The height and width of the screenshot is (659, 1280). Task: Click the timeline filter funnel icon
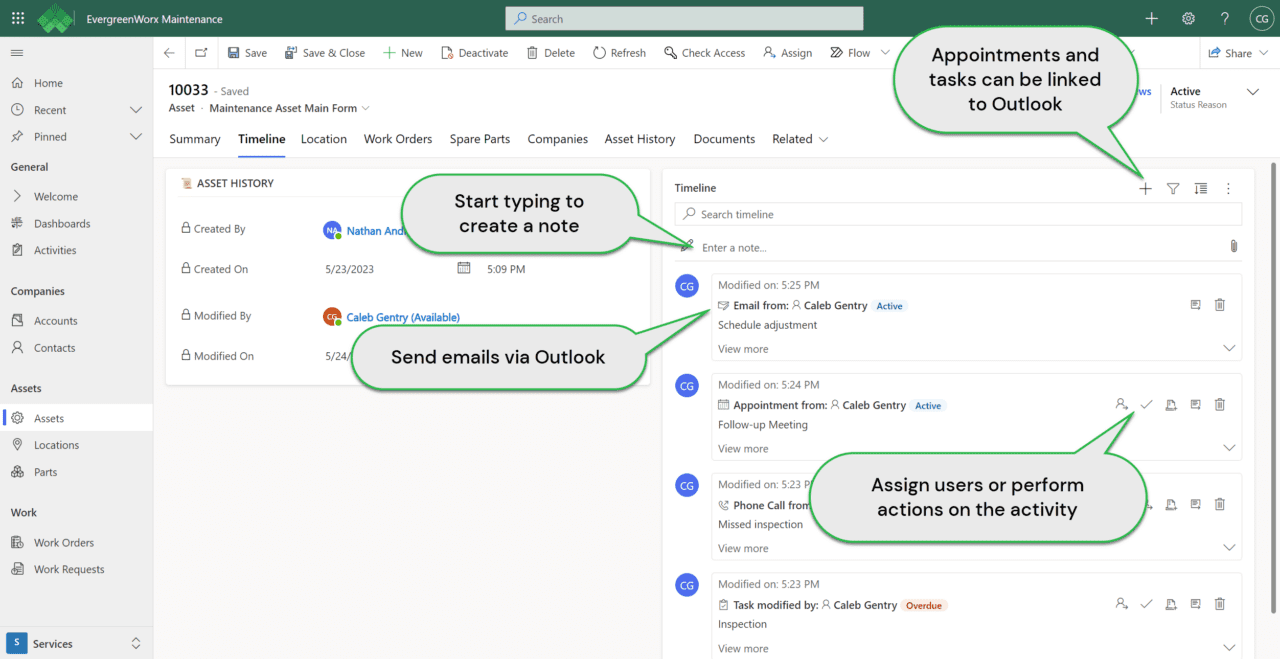[1173, 188]
